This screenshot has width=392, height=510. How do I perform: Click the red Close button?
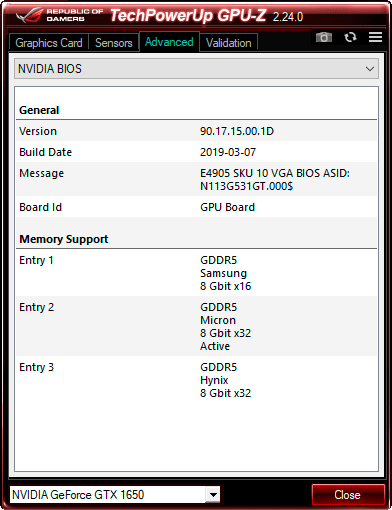(x=348, y=495)
